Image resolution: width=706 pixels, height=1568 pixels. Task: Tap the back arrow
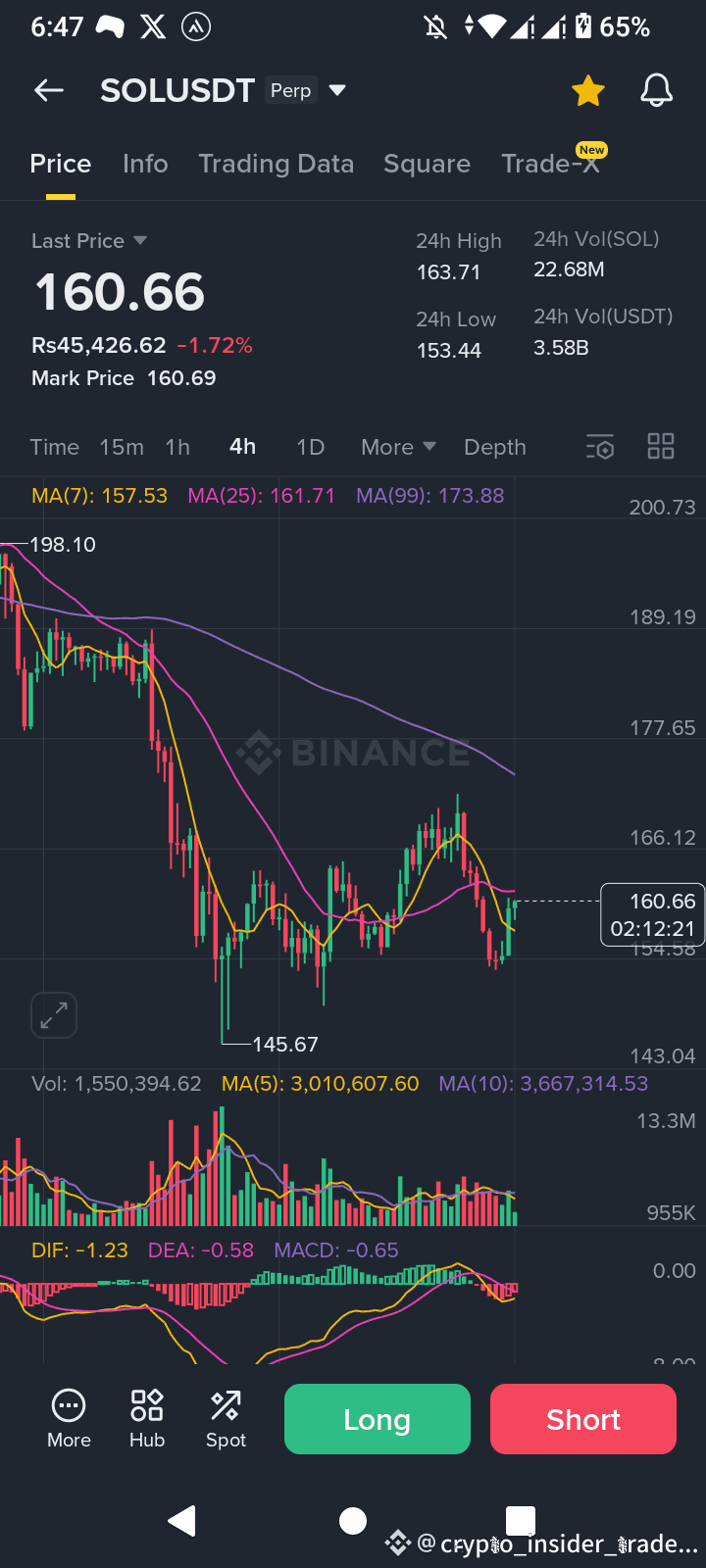[48, 90]
